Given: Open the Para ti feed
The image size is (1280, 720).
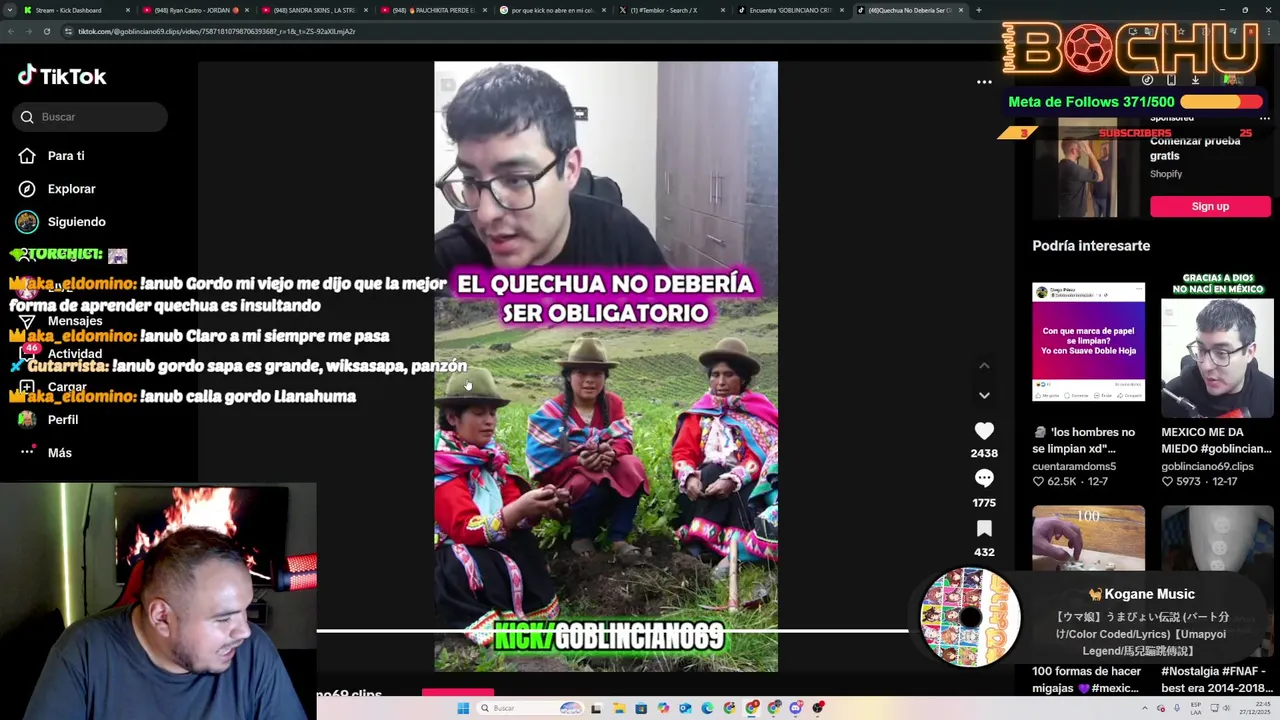Looking at the screenshot, I should click(66, 156).
